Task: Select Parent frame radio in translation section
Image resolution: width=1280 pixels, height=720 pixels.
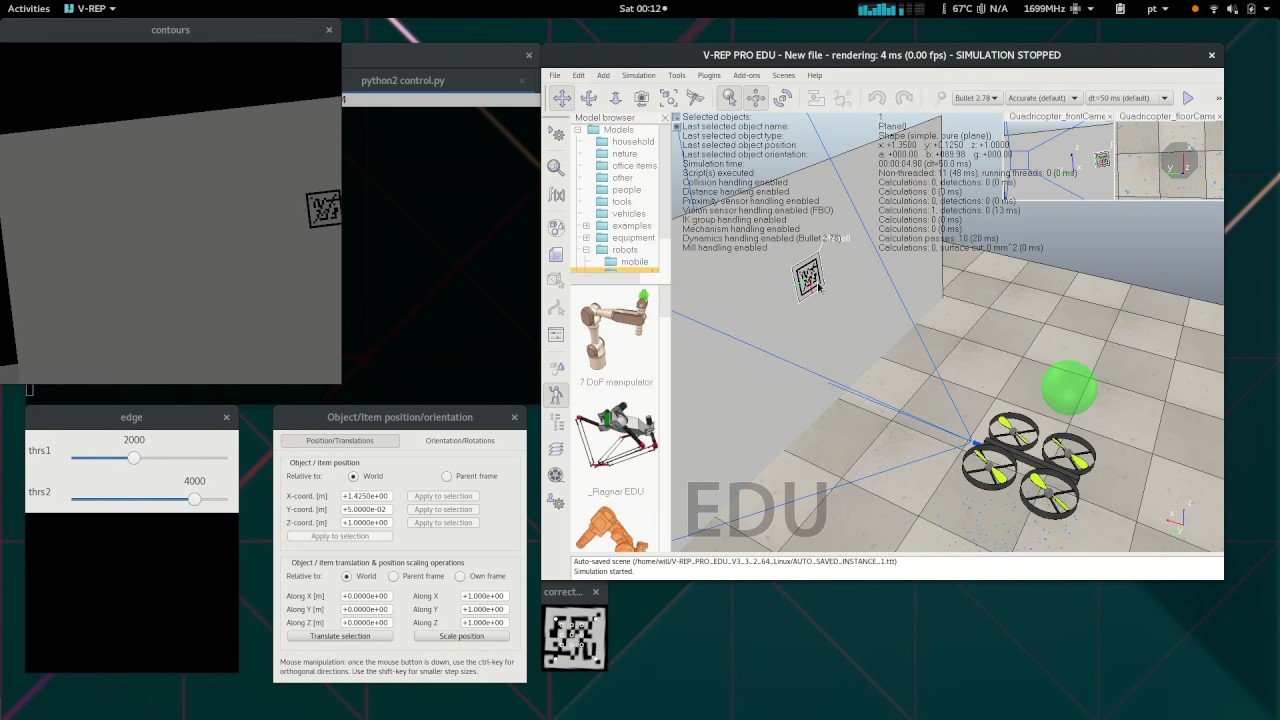Action: [x=394, y=576]
